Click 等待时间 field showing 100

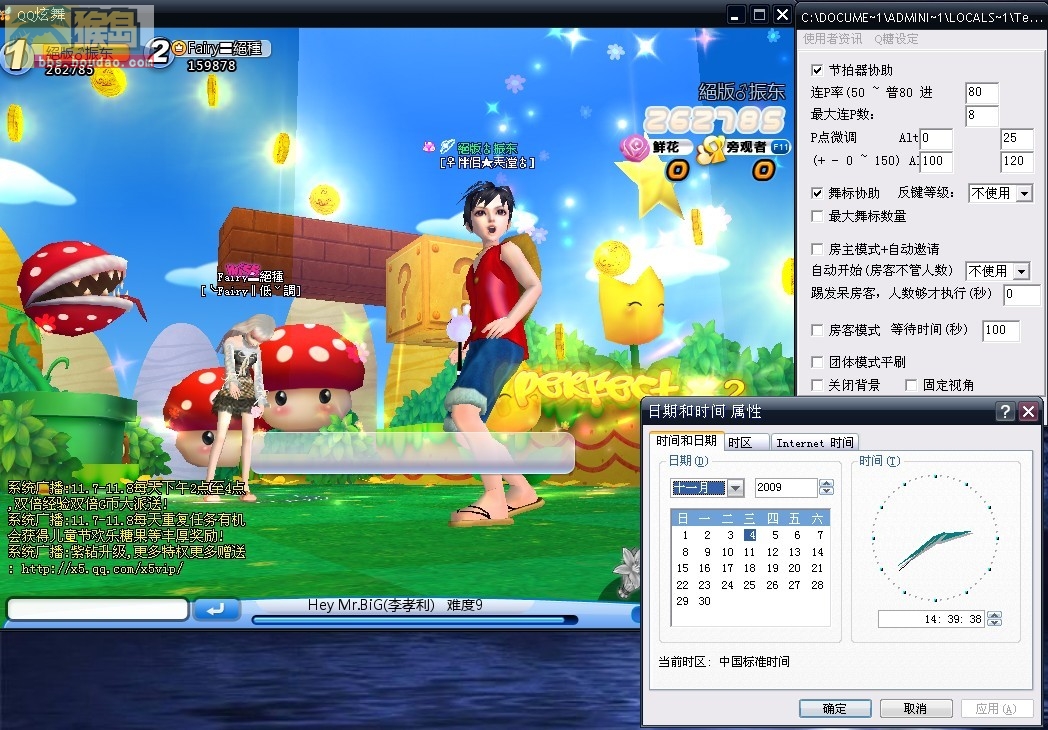tap(1001, 330)
